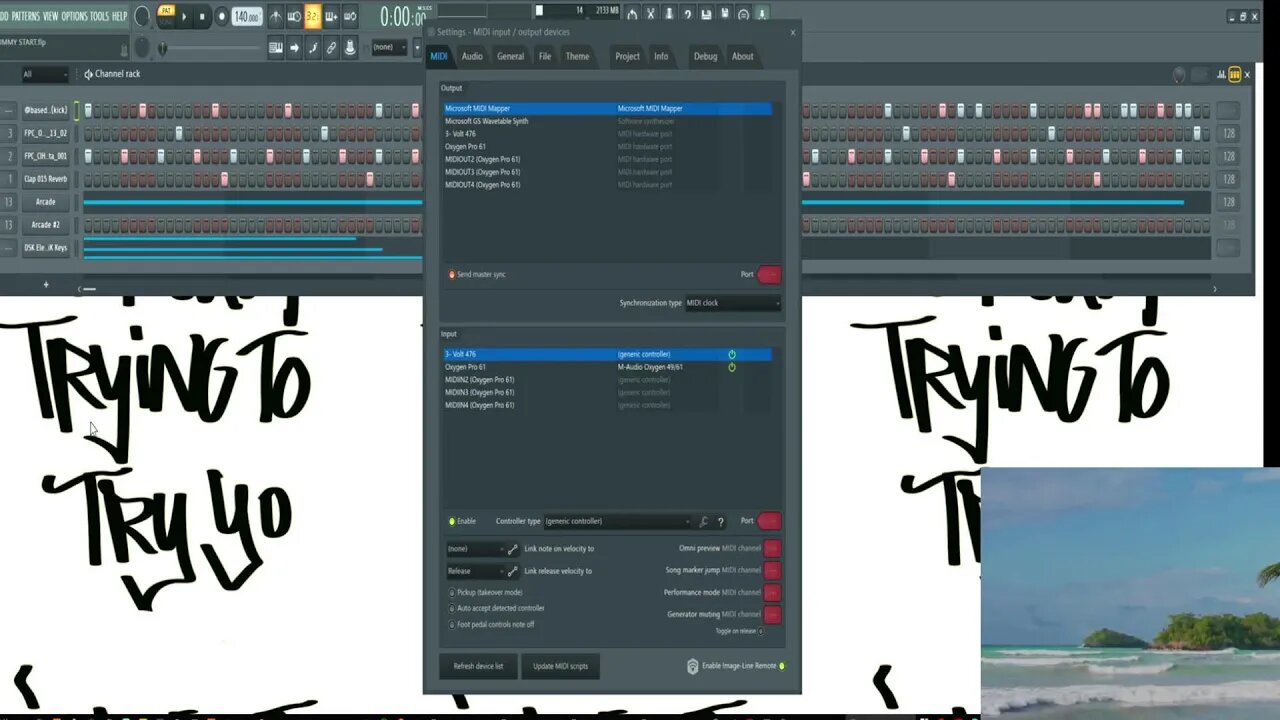This screenshot has width=1280, height=720.
Task: Click the Refresh device list button
Action: [478, 666]
